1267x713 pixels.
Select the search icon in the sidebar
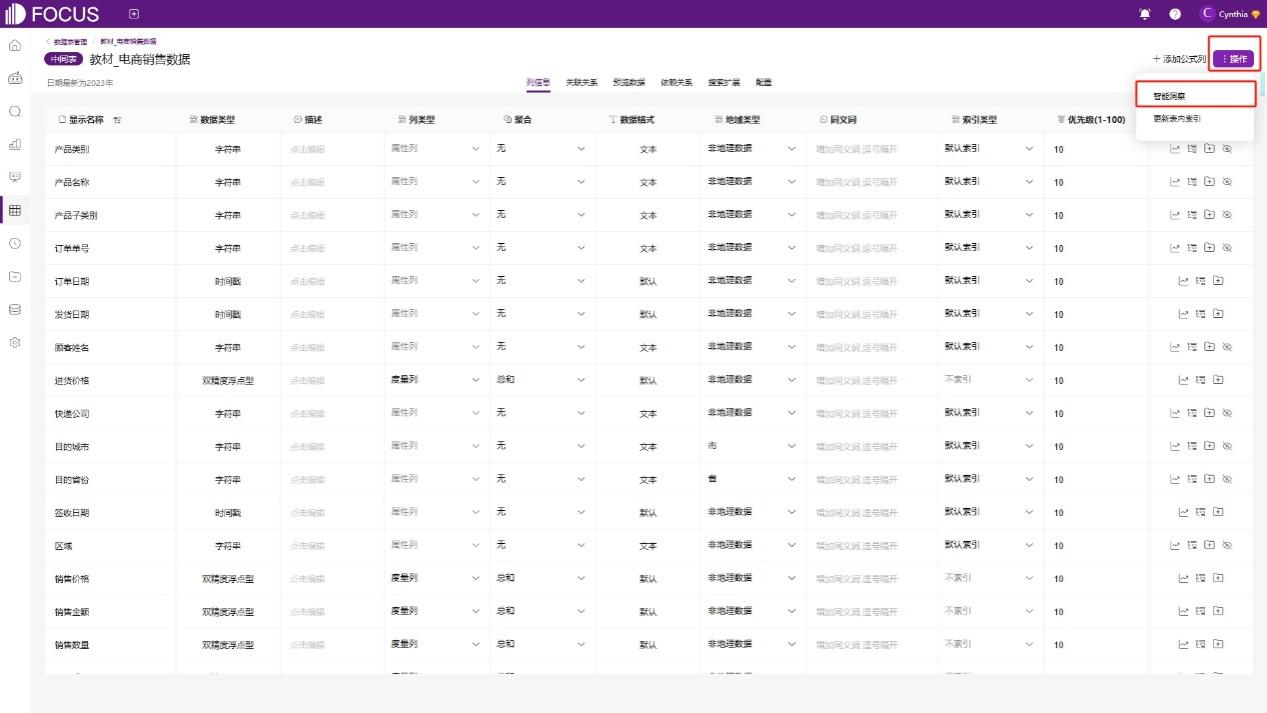(13, 112)
